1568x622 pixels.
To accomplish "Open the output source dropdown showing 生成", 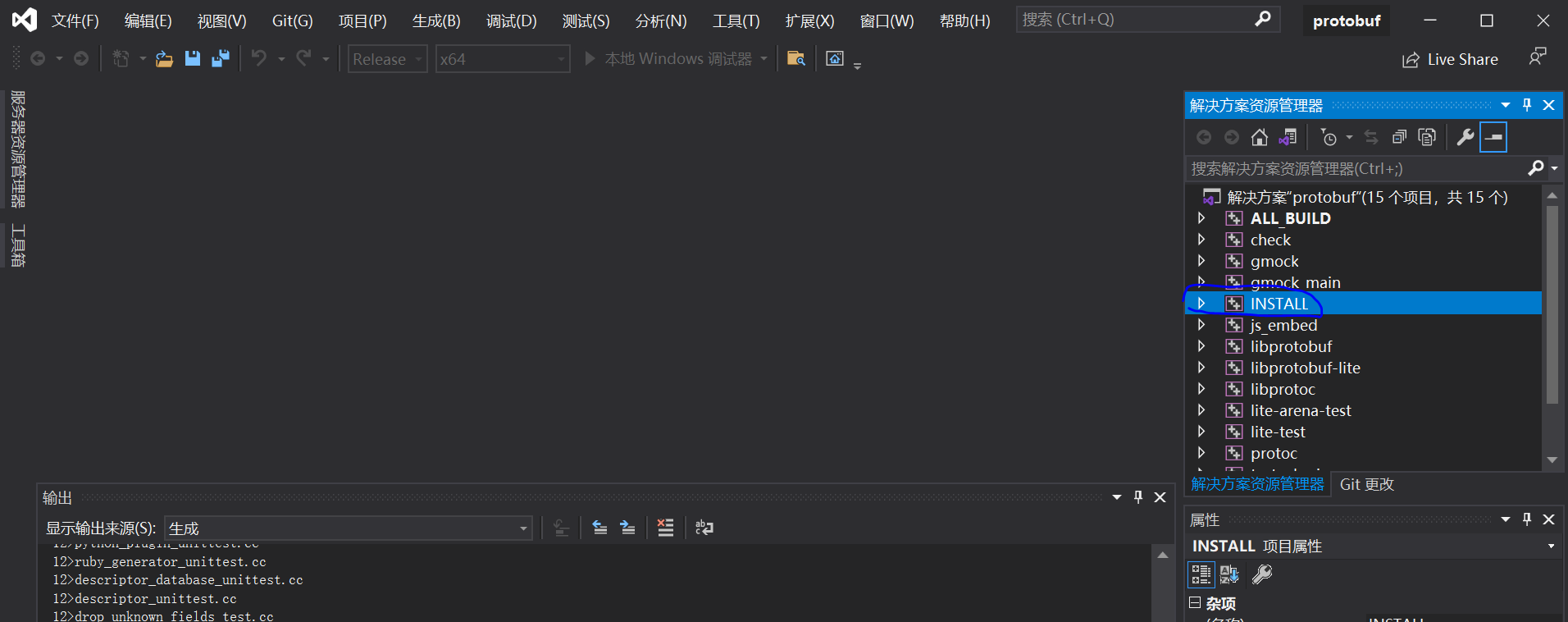I will tap(349, 528).
